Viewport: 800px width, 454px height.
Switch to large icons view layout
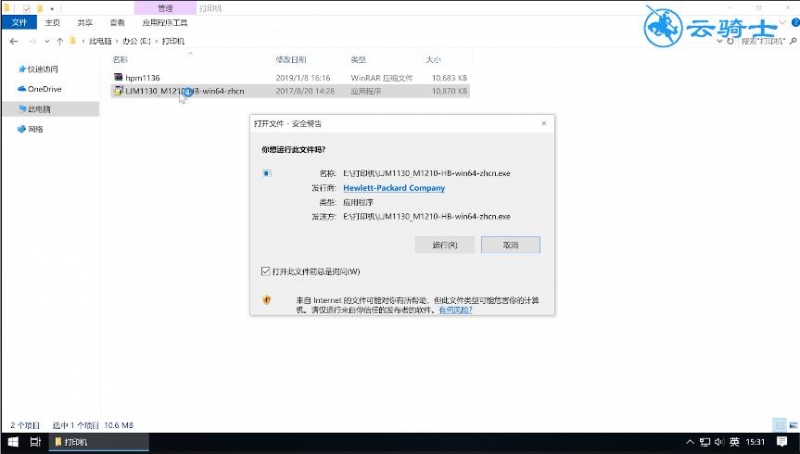point(793,425)
